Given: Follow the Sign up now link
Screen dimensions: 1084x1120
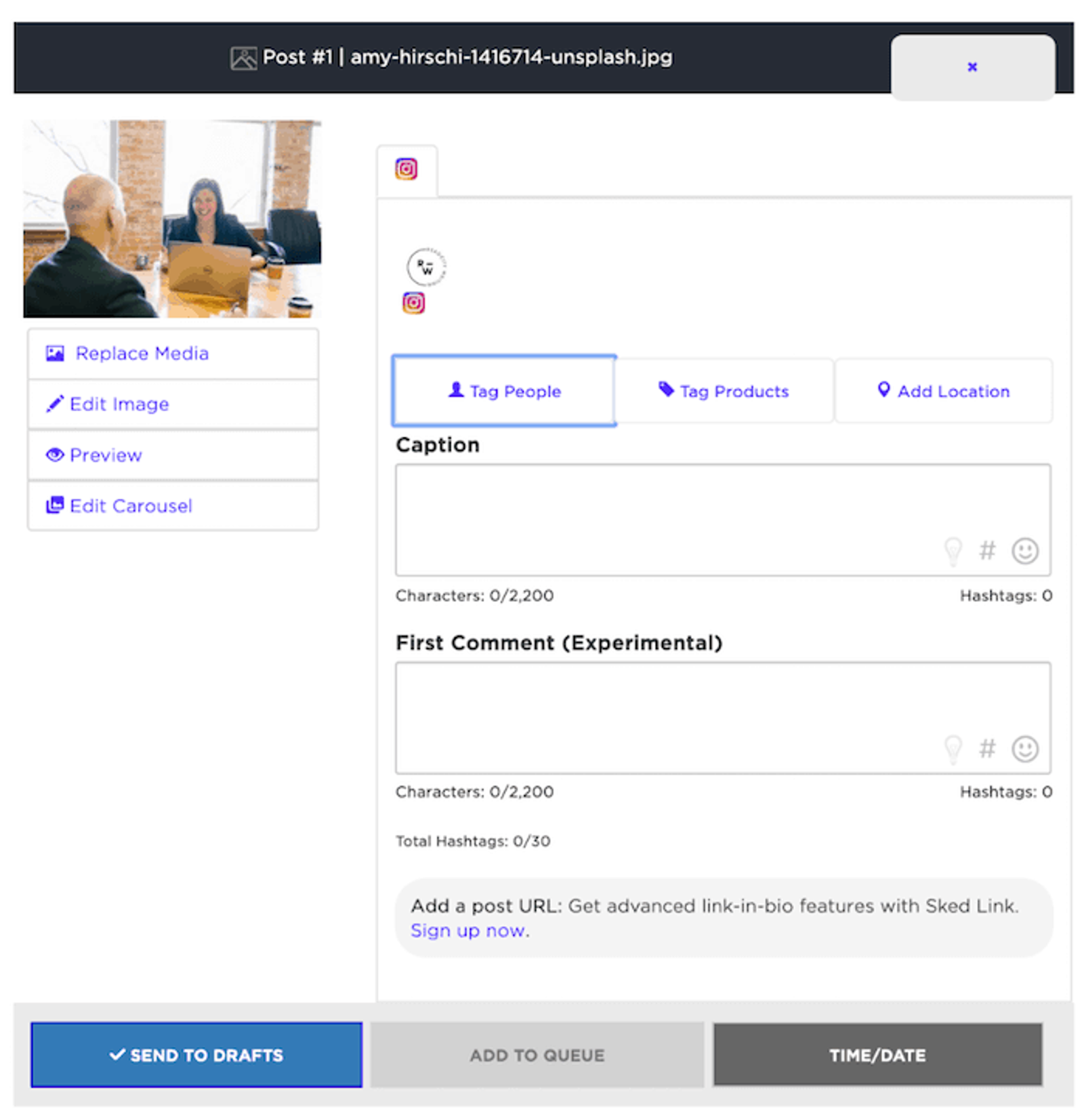Looking at the screenshot, I should (468, 931).
